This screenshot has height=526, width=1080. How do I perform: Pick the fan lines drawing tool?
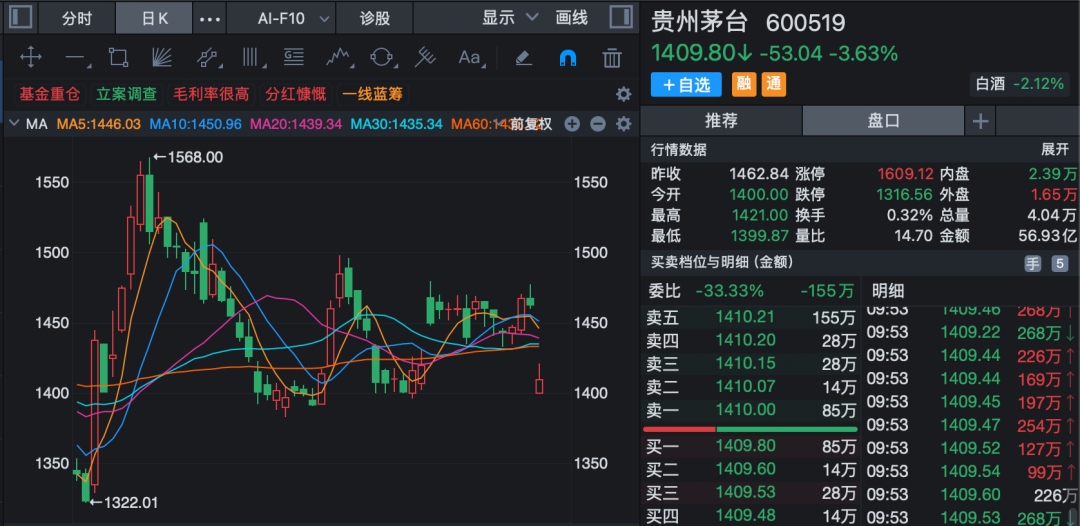[x=161, y=58]
